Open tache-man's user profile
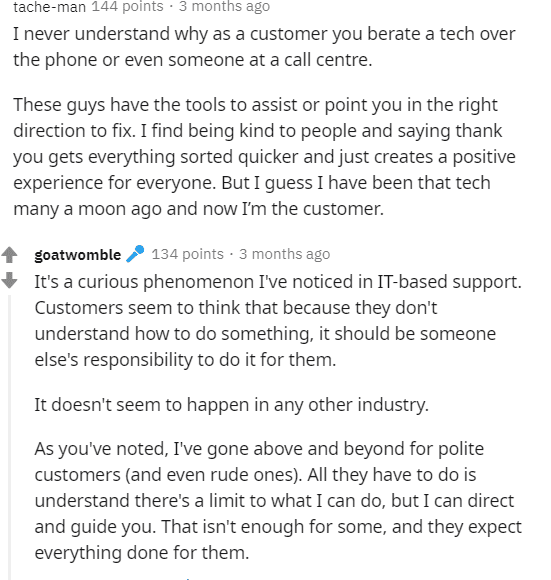This screenshot has height=580, width=551. coord(50,7)
